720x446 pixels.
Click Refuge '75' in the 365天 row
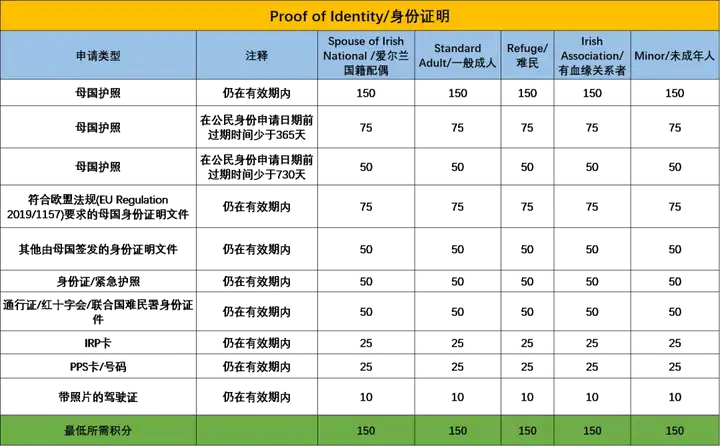click(527, 127)
